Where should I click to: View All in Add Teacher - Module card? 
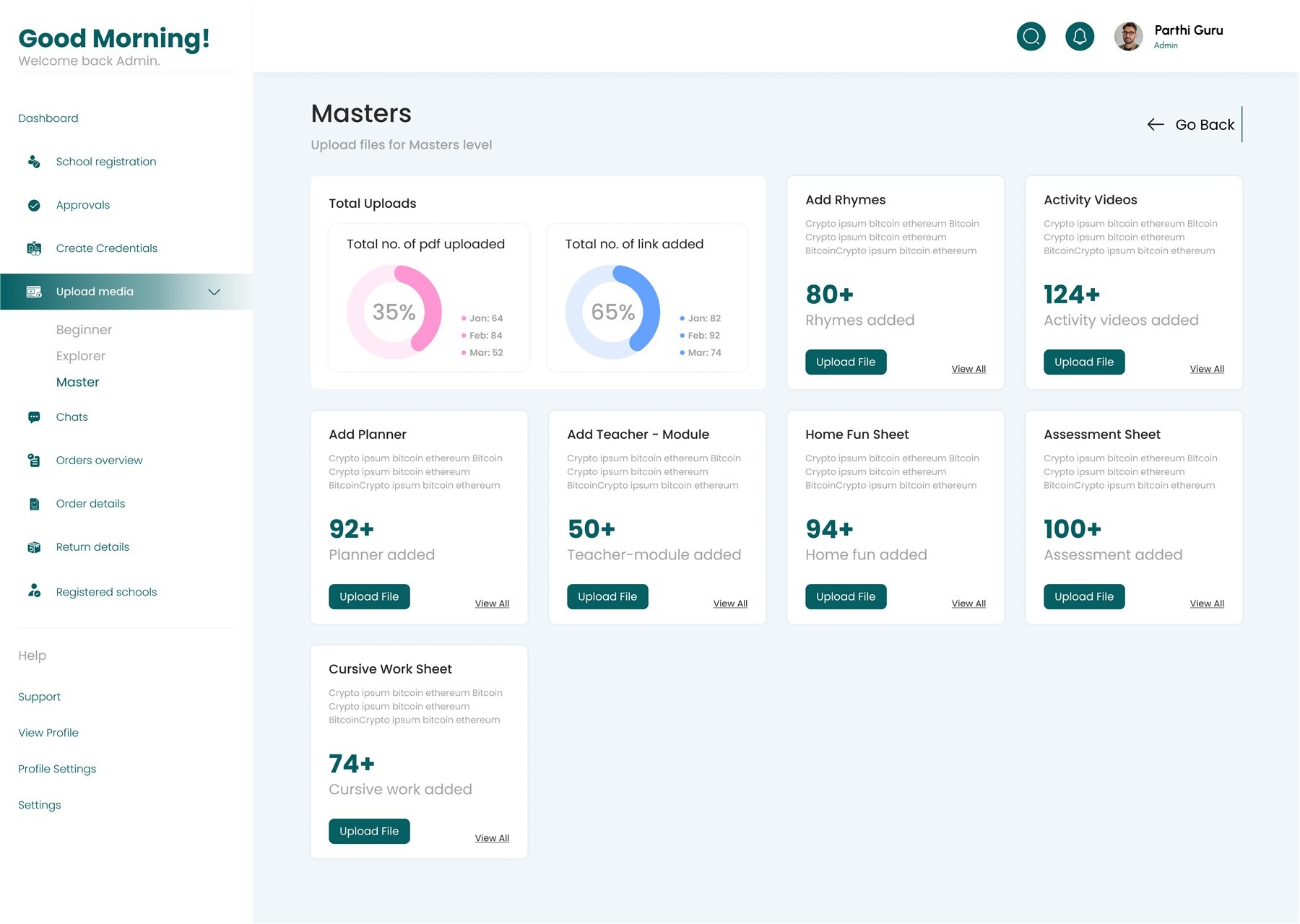[730, 603]
